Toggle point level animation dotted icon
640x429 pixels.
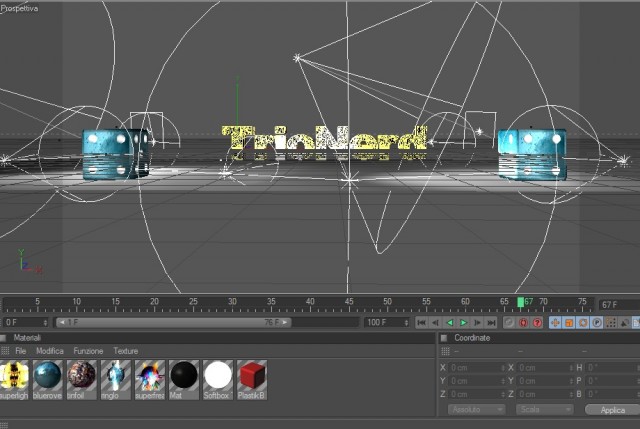[611, 323]
